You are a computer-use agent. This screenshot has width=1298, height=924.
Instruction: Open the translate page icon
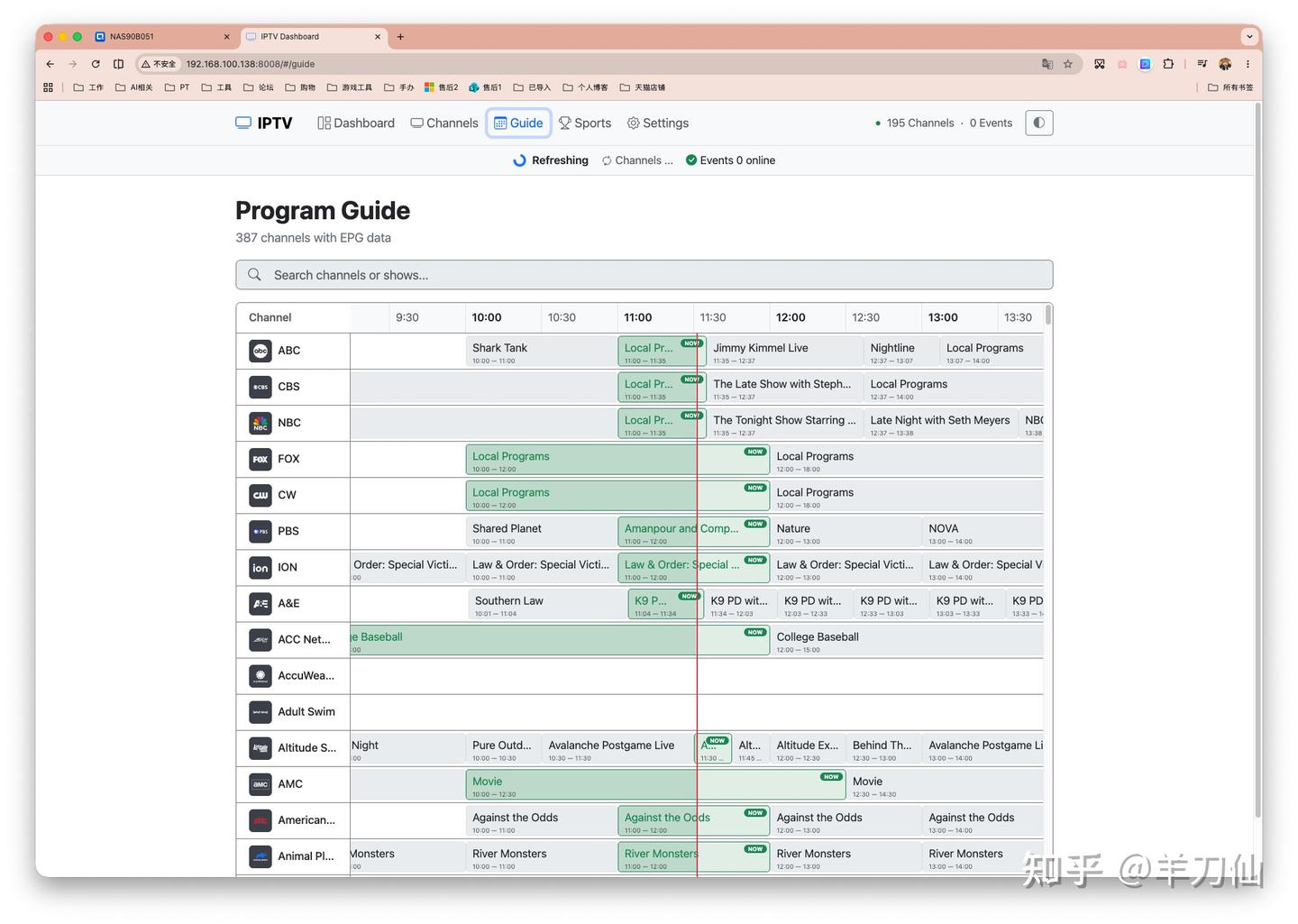(x=1047, y=64)
